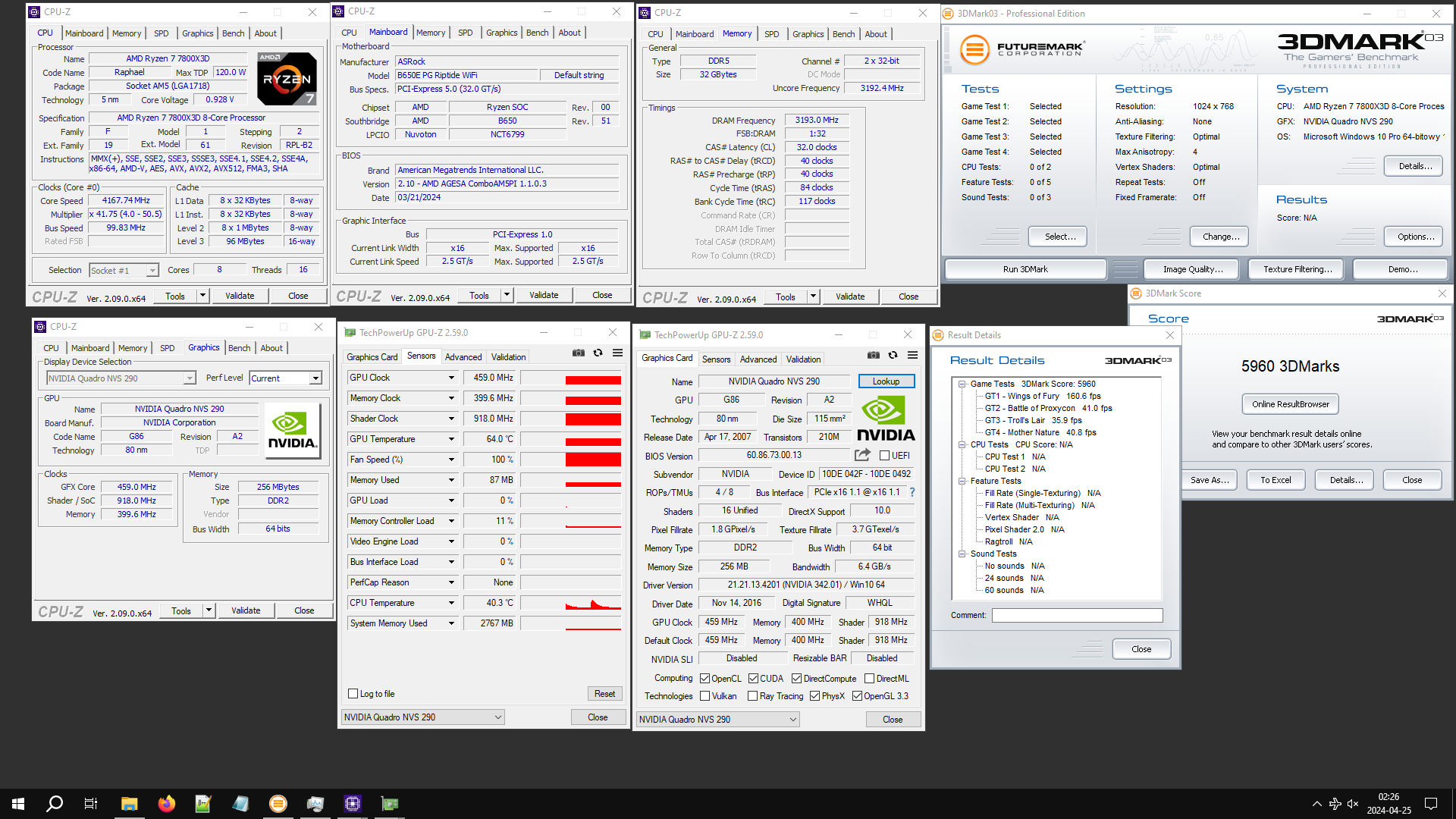The width and height of the screenshot is (1456, 819).
Task: Click Futuremark logo in 3DMark03 window
Action: pos(1021,50)
